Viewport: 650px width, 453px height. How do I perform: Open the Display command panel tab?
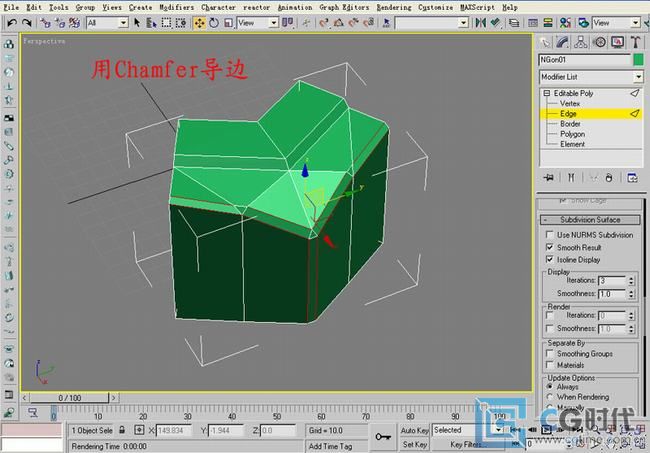point(616,42)
